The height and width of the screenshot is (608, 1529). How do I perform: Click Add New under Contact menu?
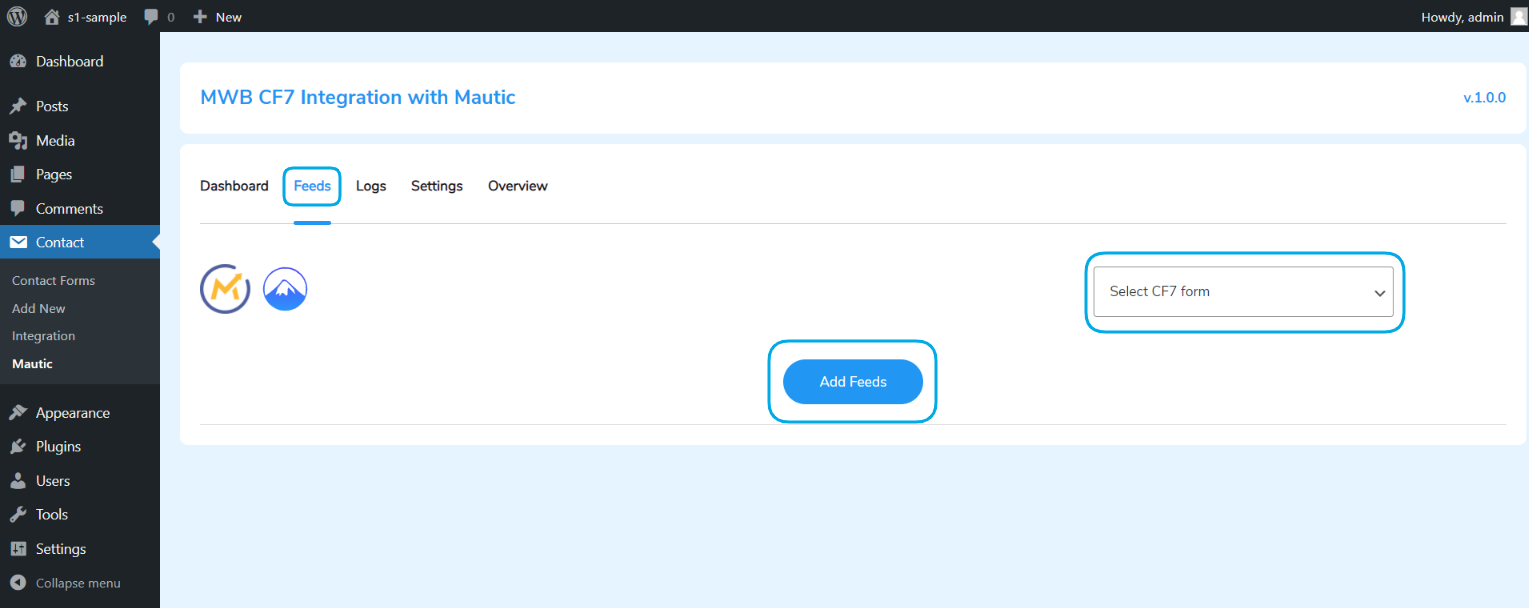point(39,309)
